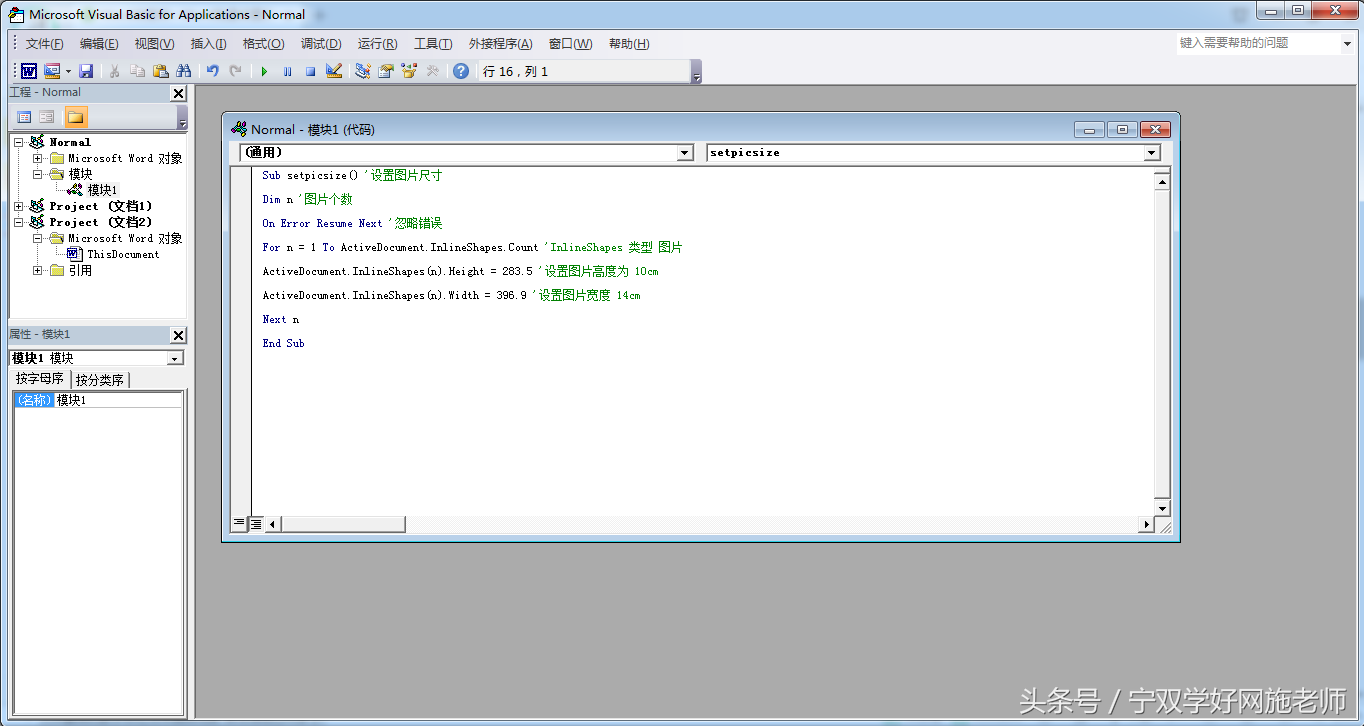Click the code line 'Next n'
The image size is (1364, 726).
pyautogui.click(x=281, y=319)
